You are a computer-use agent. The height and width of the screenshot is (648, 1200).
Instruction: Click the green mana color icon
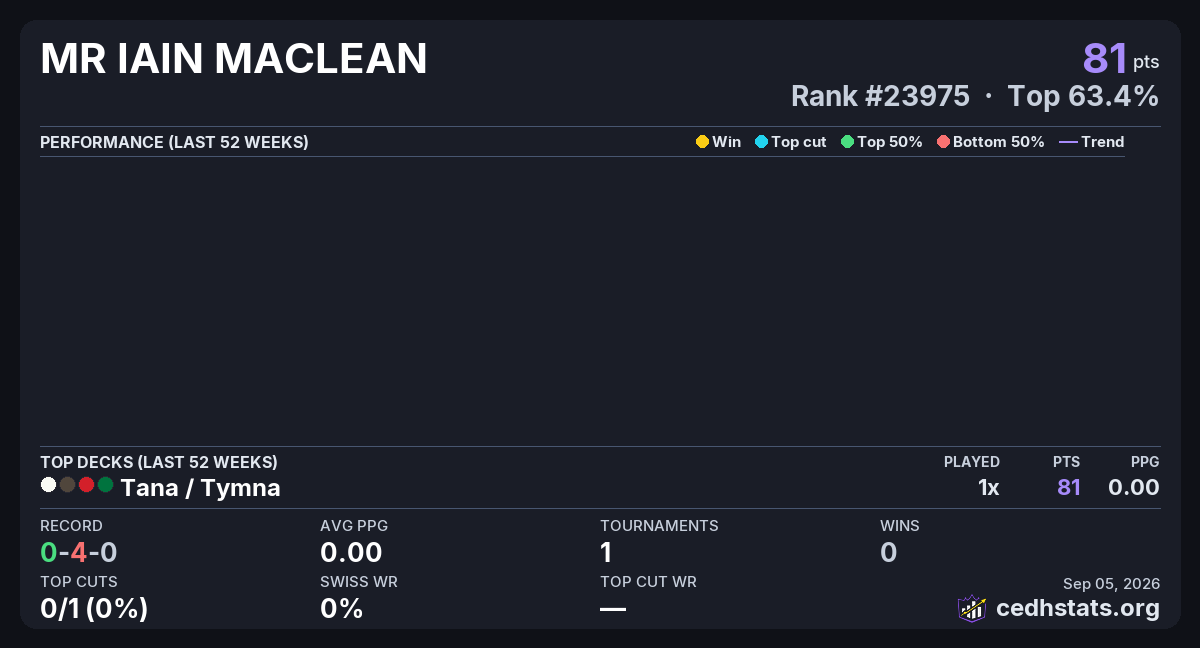tap(105, 485)
